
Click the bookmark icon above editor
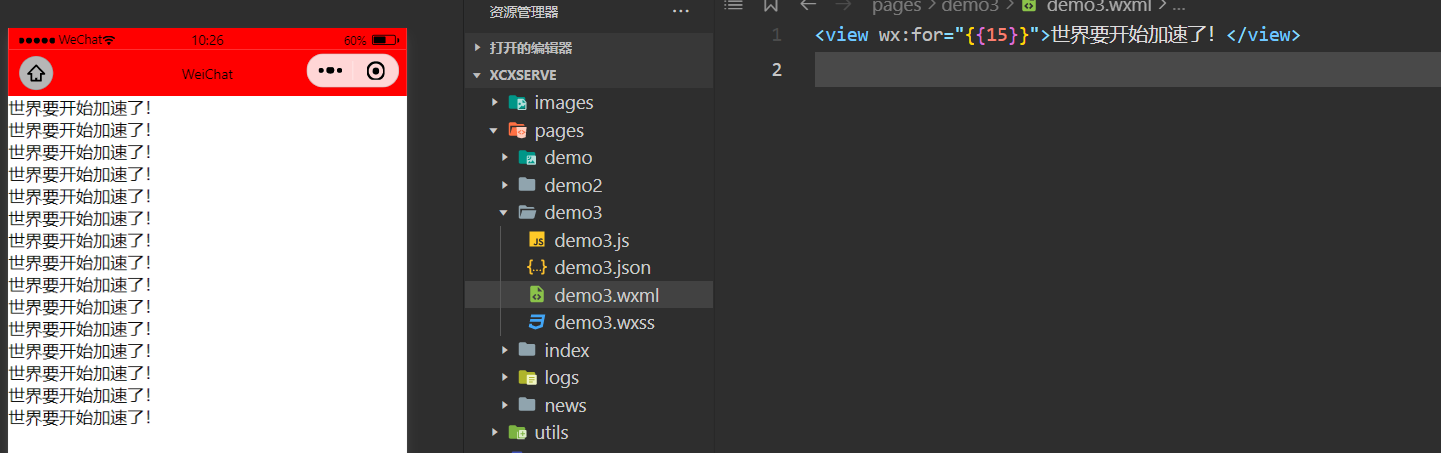(770, 6)
